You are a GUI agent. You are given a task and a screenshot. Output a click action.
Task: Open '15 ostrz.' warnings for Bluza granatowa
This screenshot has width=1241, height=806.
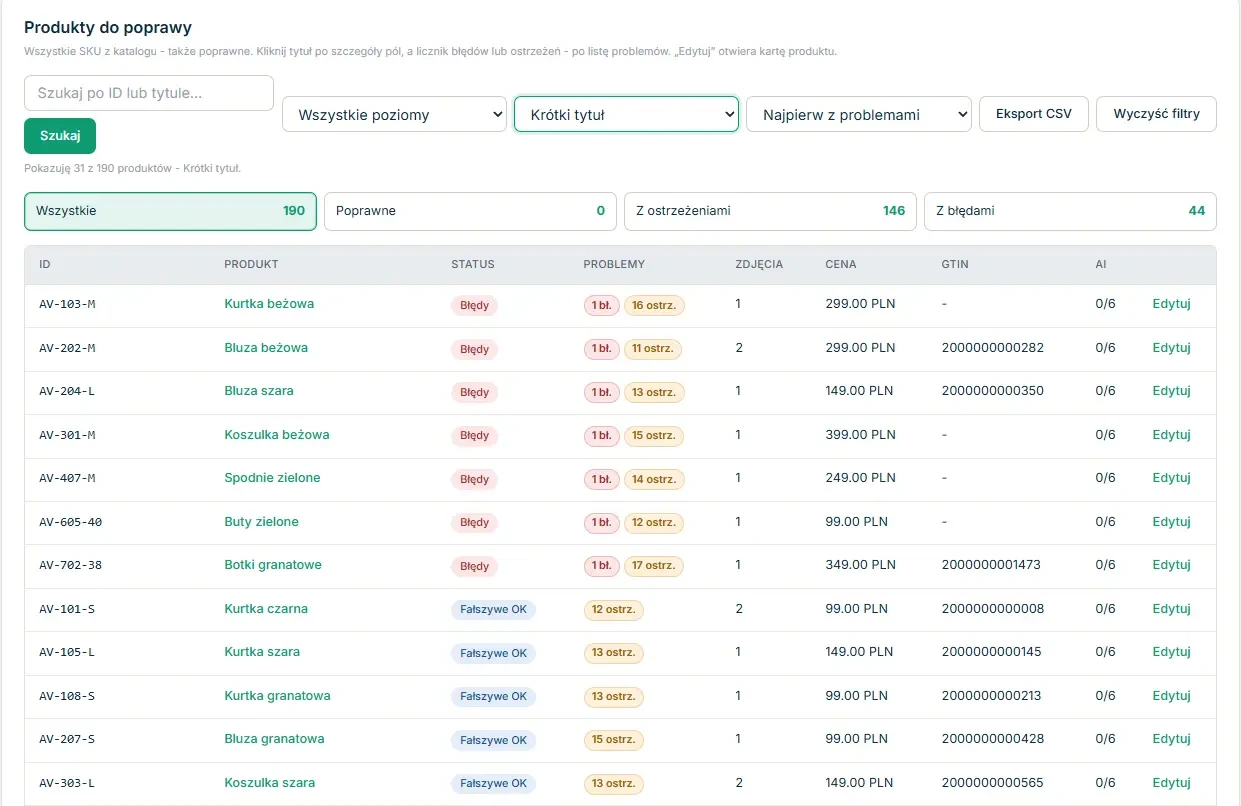point(614,740)
